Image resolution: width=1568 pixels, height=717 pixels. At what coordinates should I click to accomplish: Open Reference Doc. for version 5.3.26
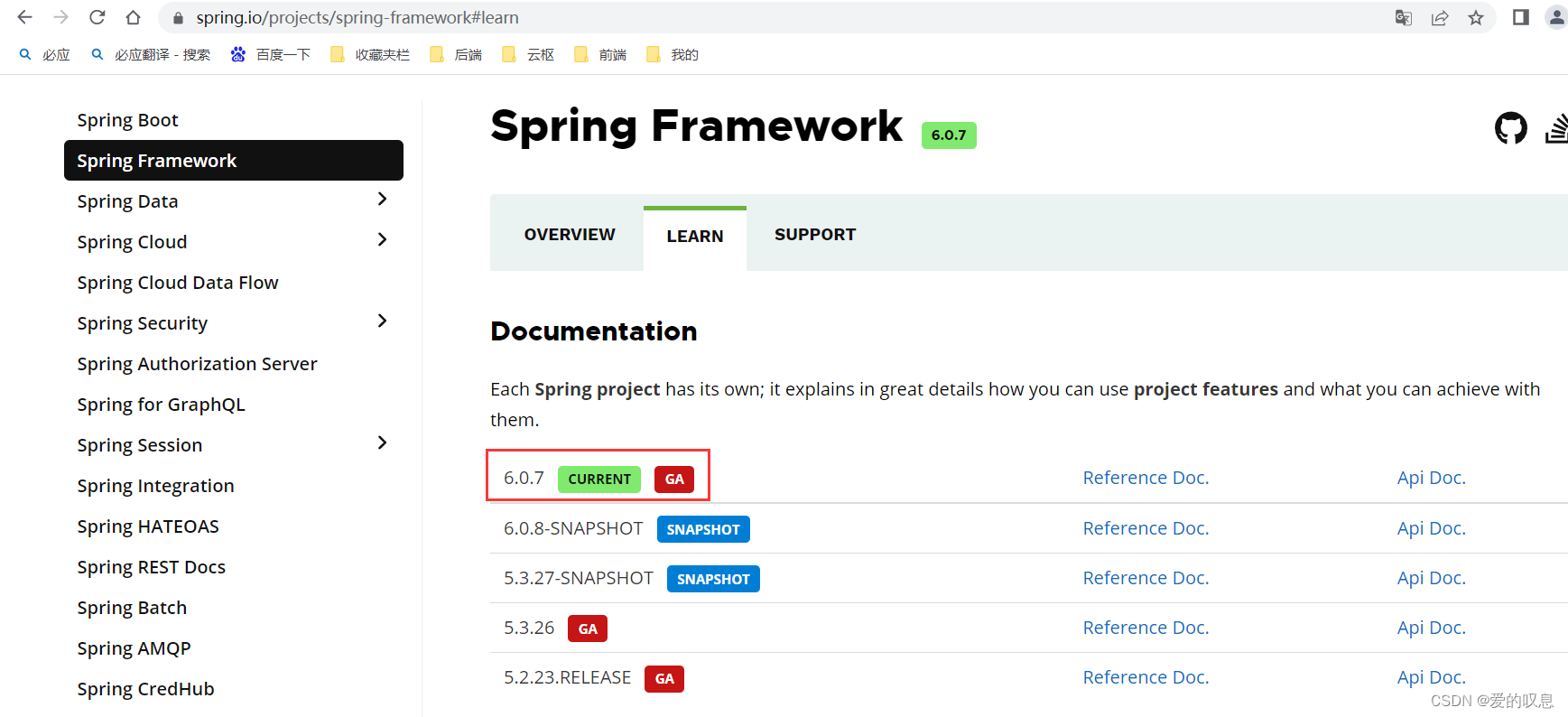tap(1146, 628)
